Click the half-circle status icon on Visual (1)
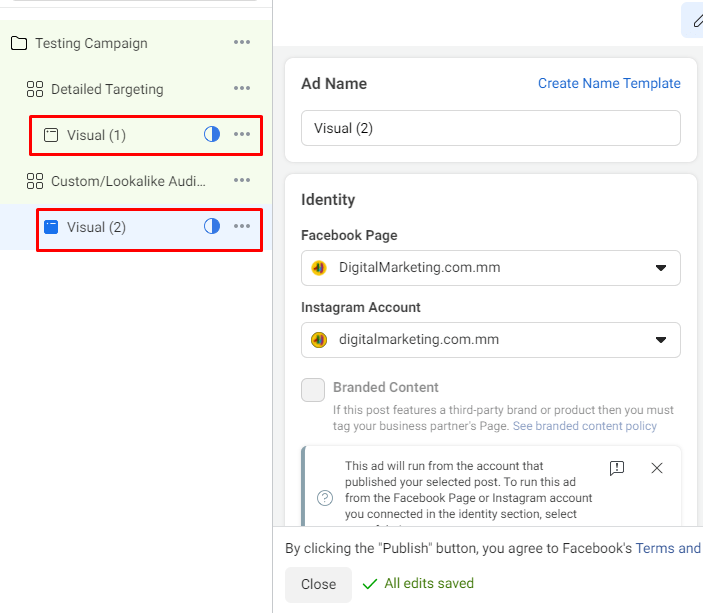703x613 pixels. (x=212, y=134)
